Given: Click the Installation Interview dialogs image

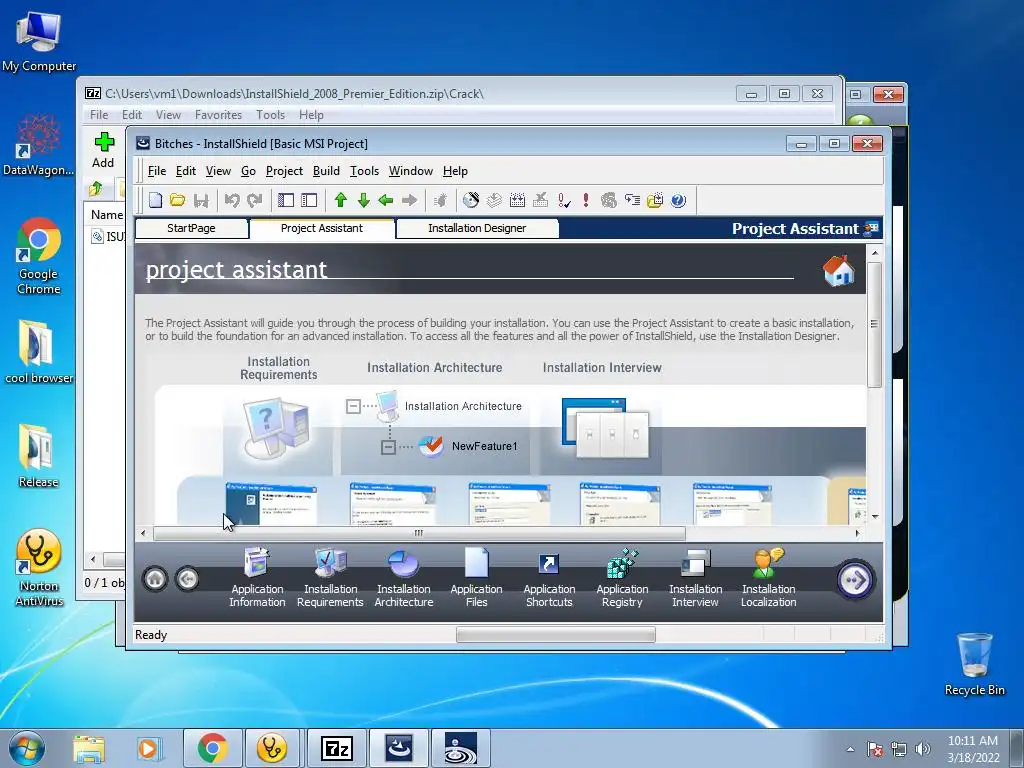Looking at the screenshot, I should (x=605, y=428).
